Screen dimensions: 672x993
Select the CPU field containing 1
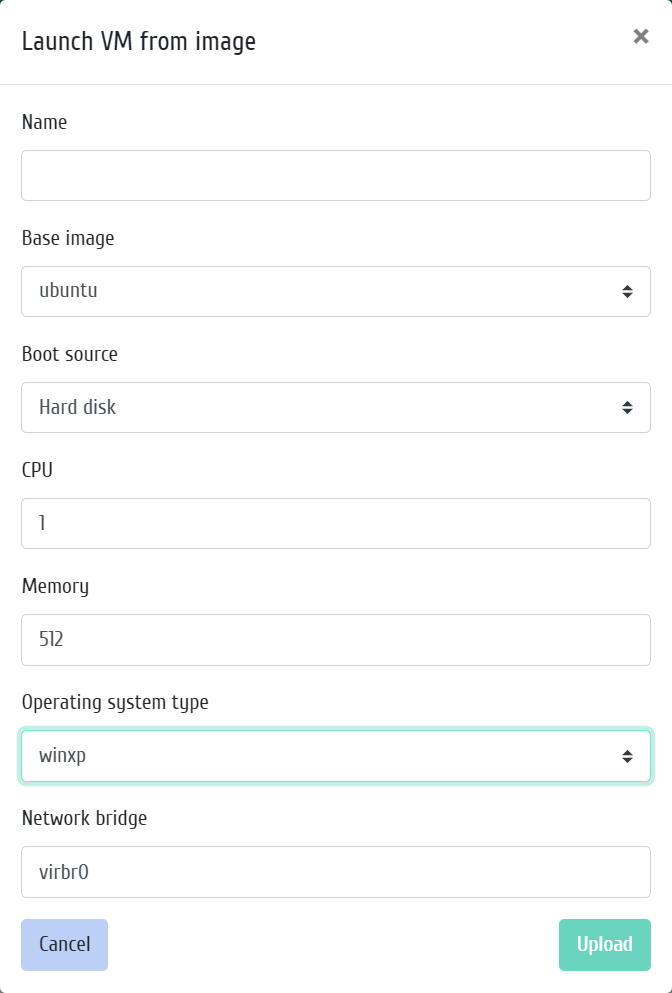point(336,523)
